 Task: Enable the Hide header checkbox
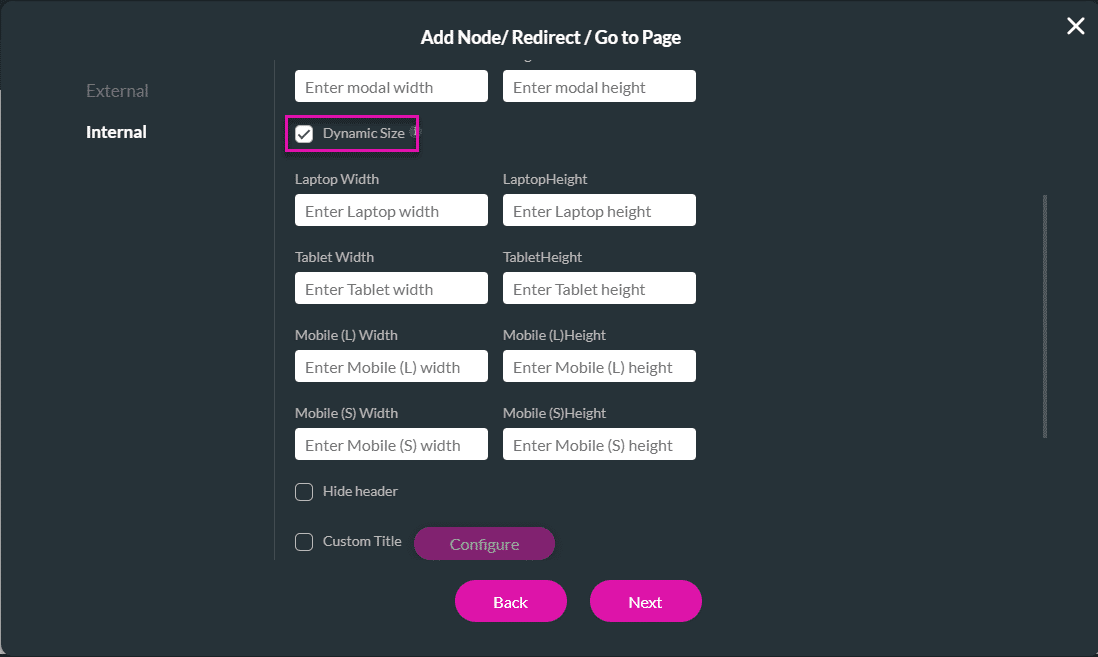(x=304, y=492)
